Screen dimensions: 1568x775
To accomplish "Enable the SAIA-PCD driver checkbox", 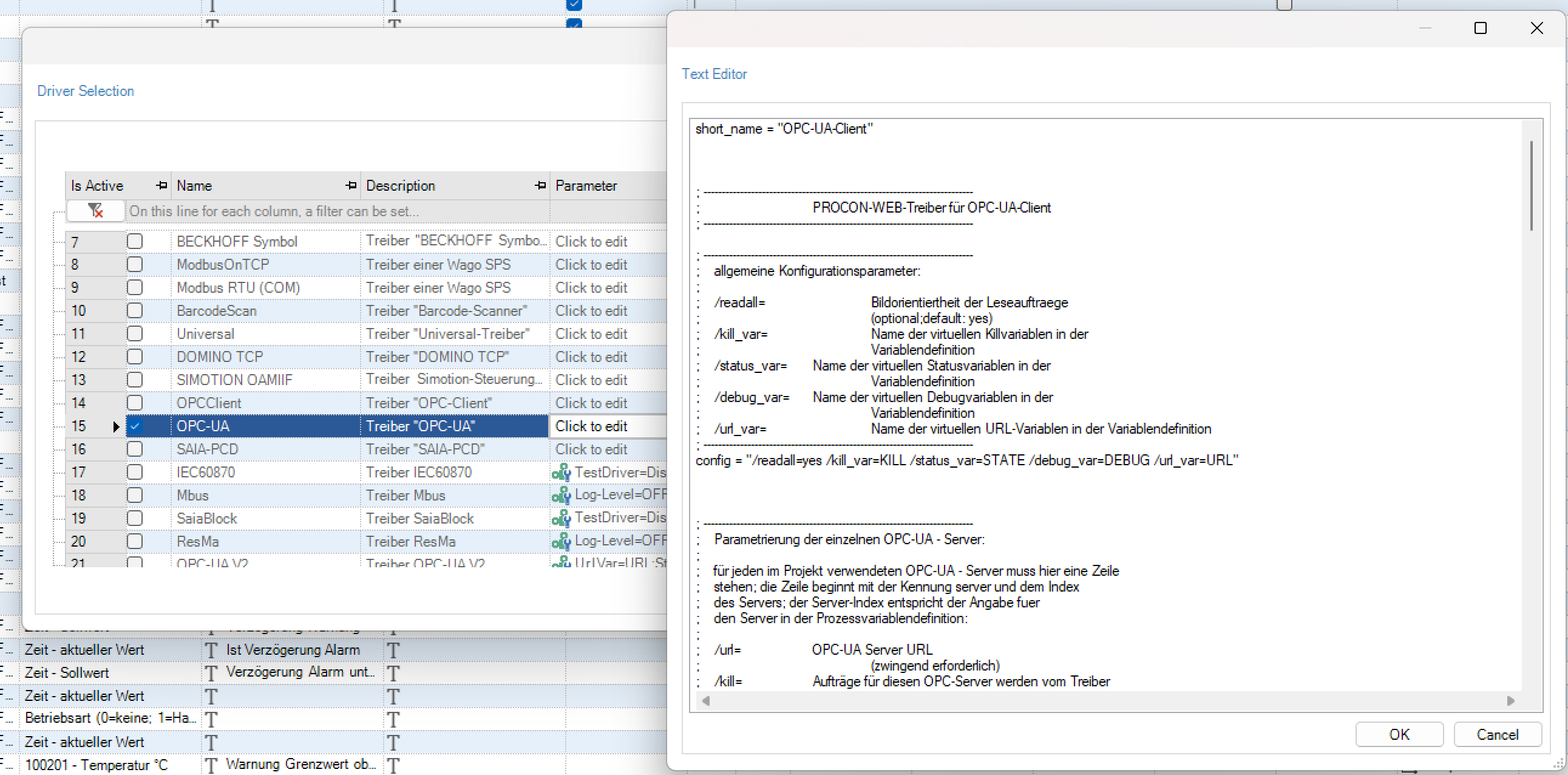I will tap(135, 450).
